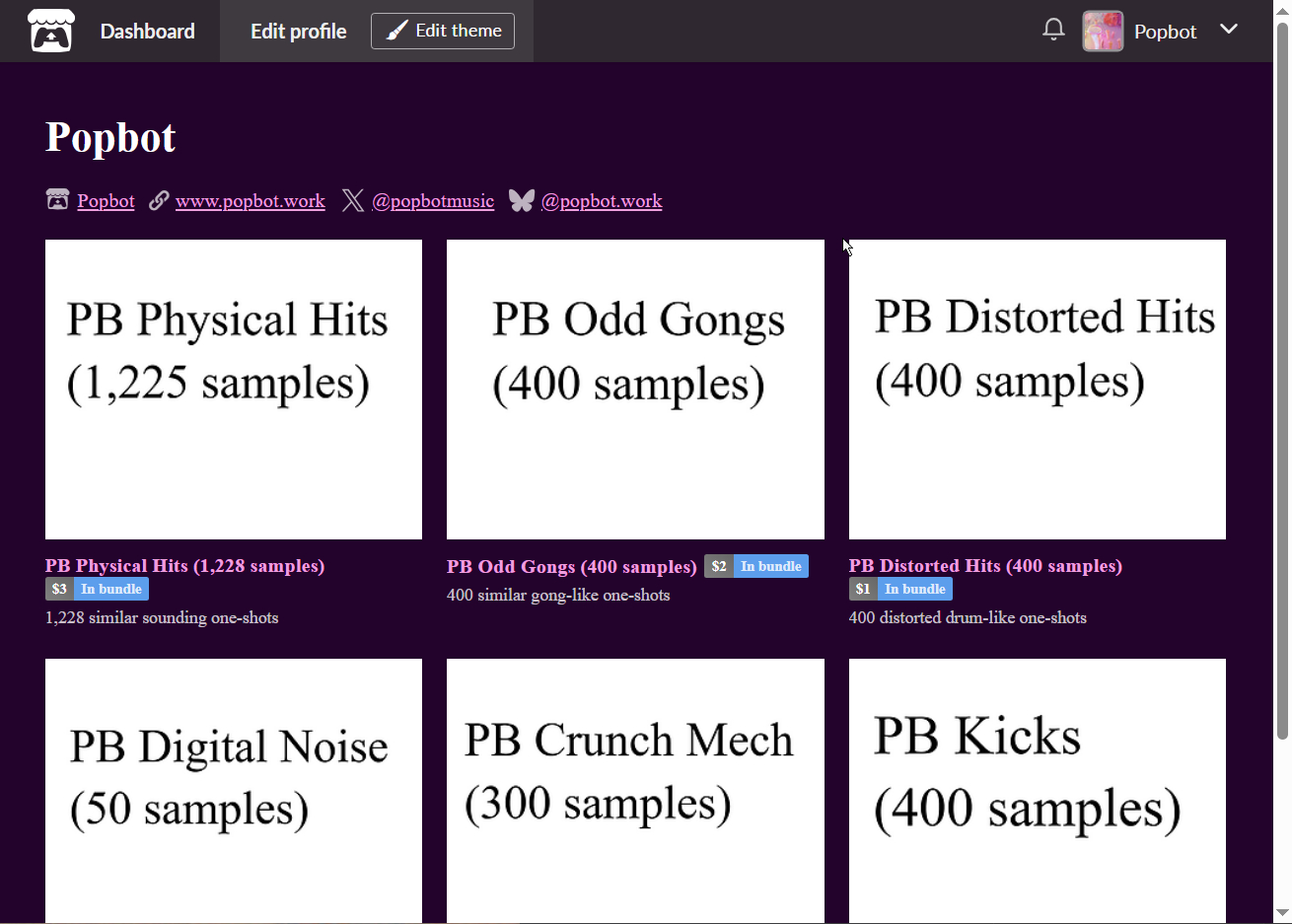The width and height of the screenshot is (1292, 924).
Task: Click the PB Odd Gongs cover thumbnail
Action: tap(635, 389)
